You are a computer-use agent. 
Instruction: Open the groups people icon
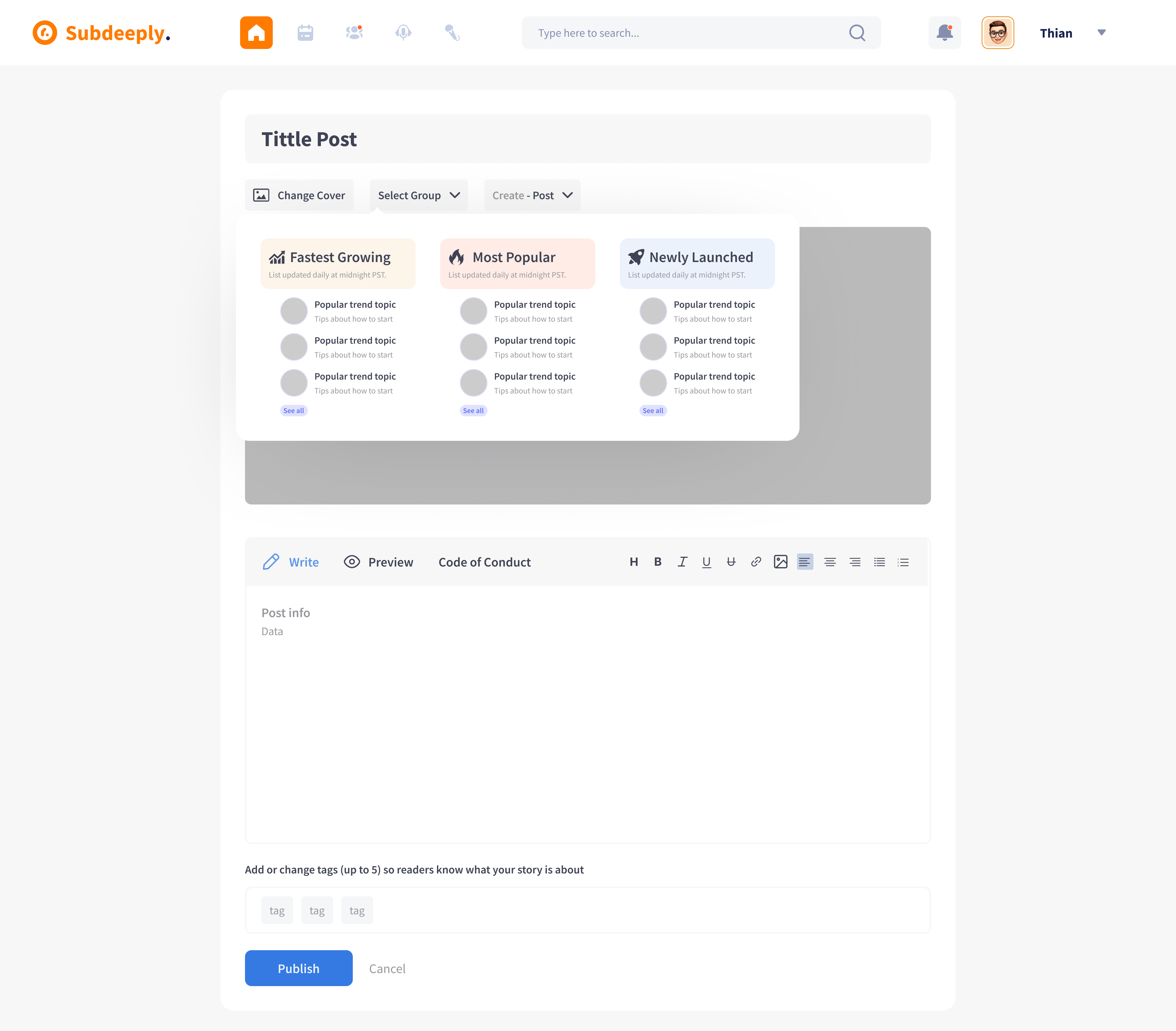coord(354,33)
